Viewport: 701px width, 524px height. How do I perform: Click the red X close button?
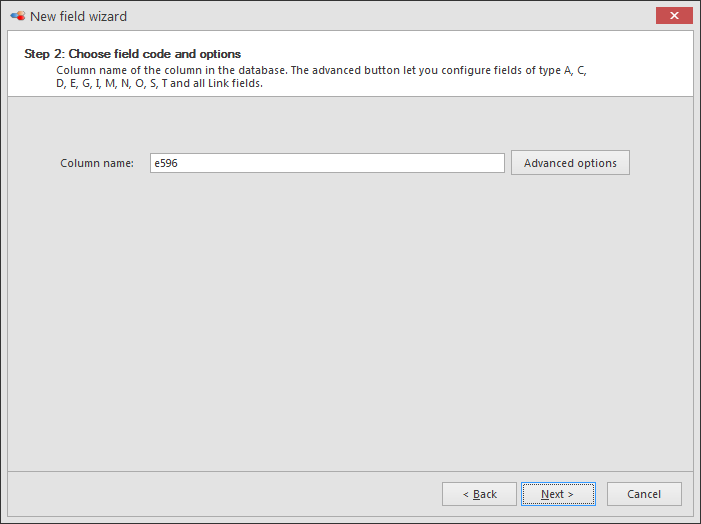point(675,16)
